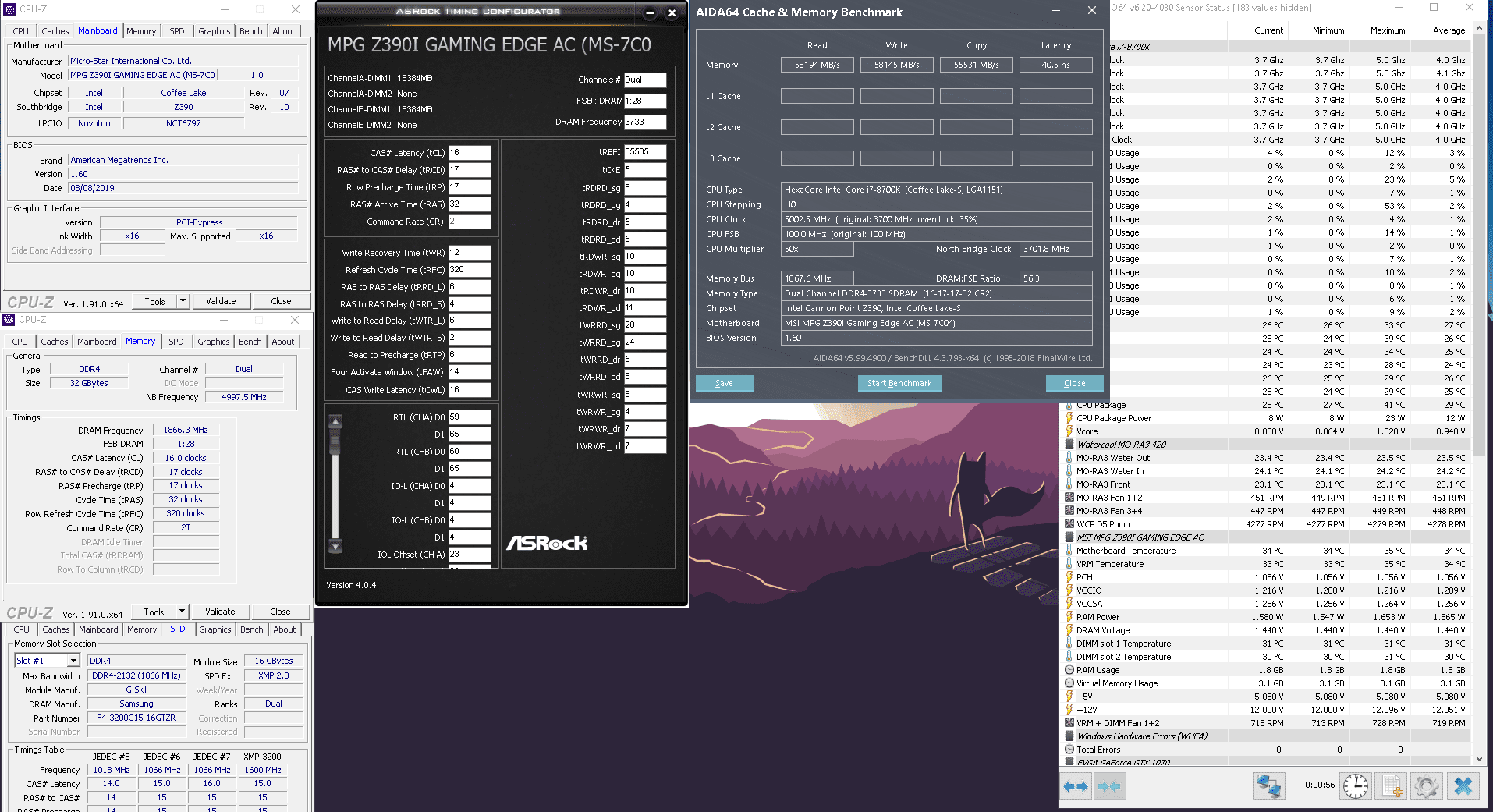
Task: Click part number F4-3200C15-16GTZR
Action: pyautogui.click(x=137, y=718)
